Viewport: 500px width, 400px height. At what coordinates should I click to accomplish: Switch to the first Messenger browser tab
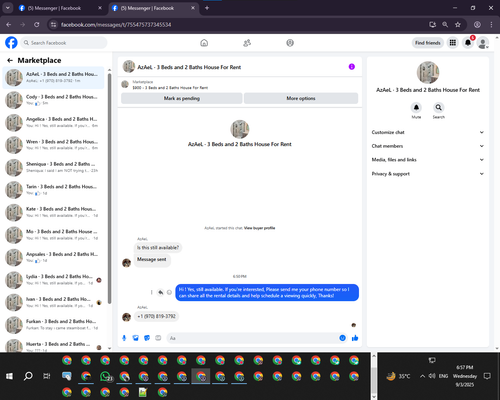60,8
